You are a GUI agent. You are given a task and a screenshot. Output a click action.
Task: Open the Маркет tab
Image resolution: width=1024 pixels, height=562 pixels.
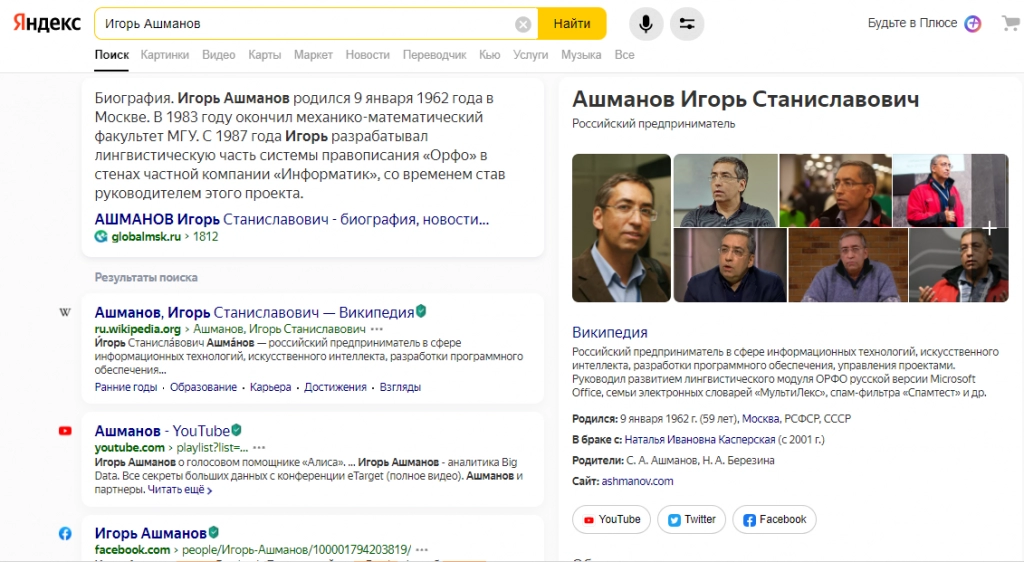313,55
